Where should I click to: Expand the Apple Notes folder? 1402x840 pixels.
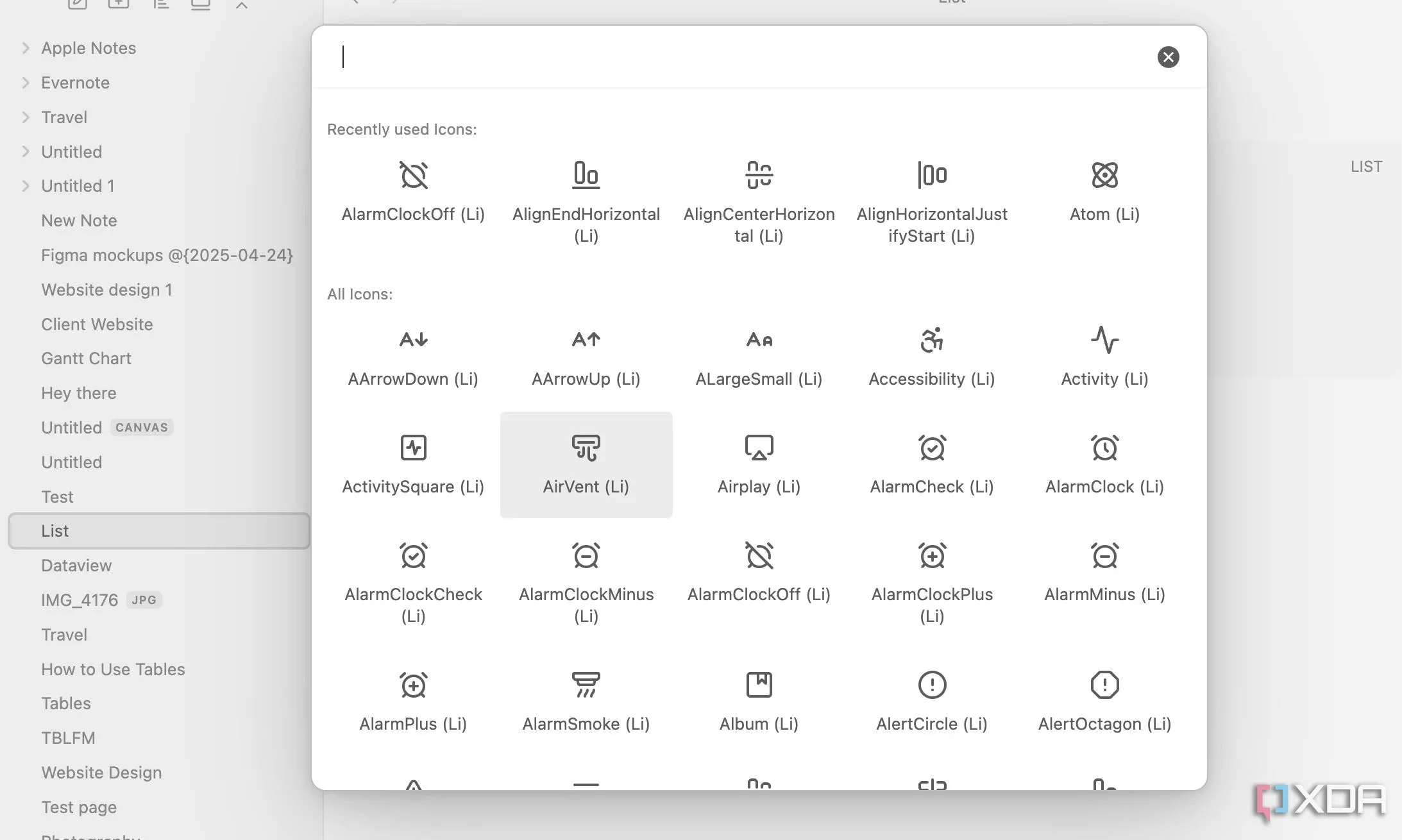pos(26,48)
